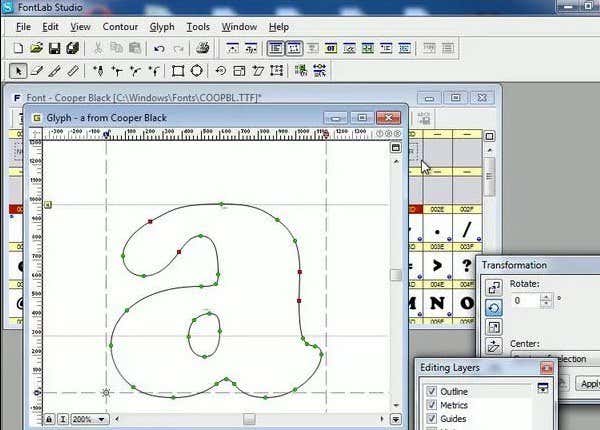The width and height of the screenshot is (600, 430).
Task: Uncheck the Metrics layer checkbox
Action: (x=431, y=406)
